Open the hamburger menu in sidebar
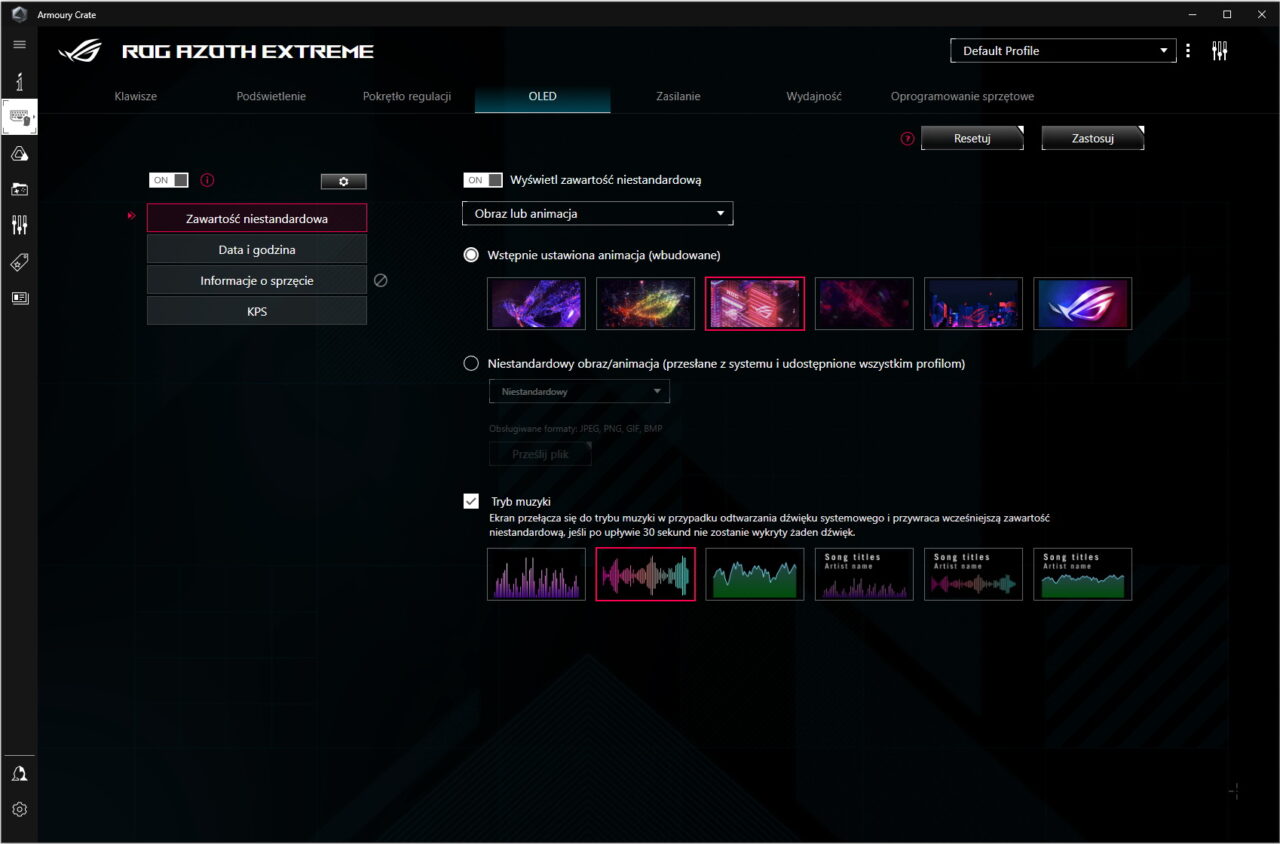Screen dimensions: 1280x844 tap(19, 45)
